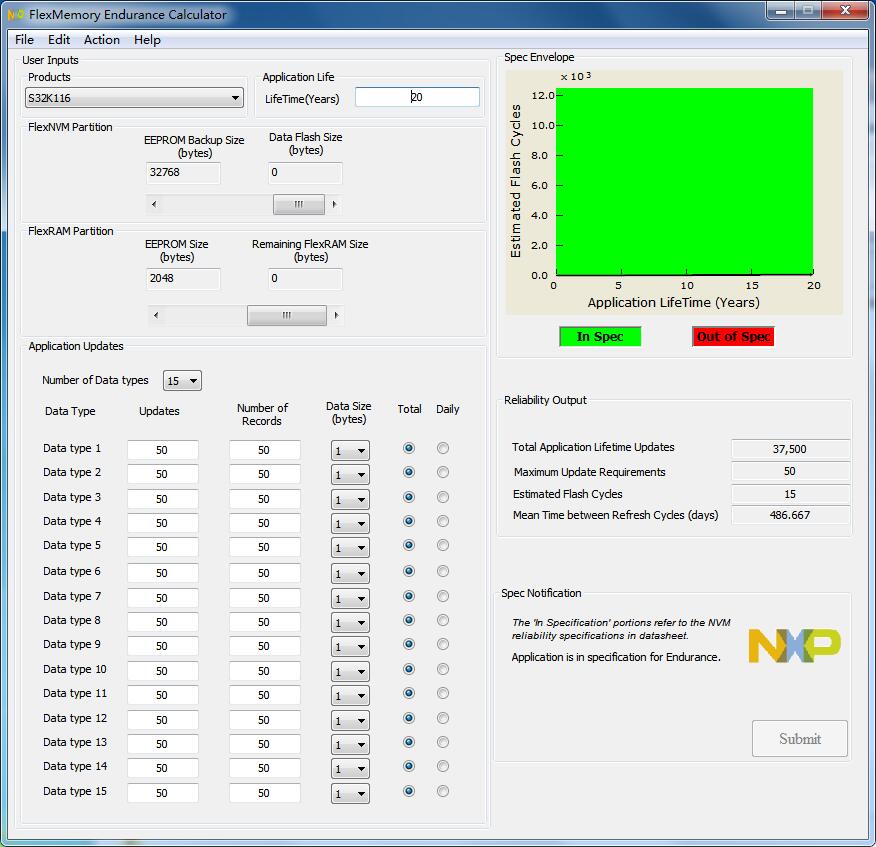The width and height of the screenshot is (876, 847).
Task: Choose Daily option for Data type 10
Action: (443, 669)
